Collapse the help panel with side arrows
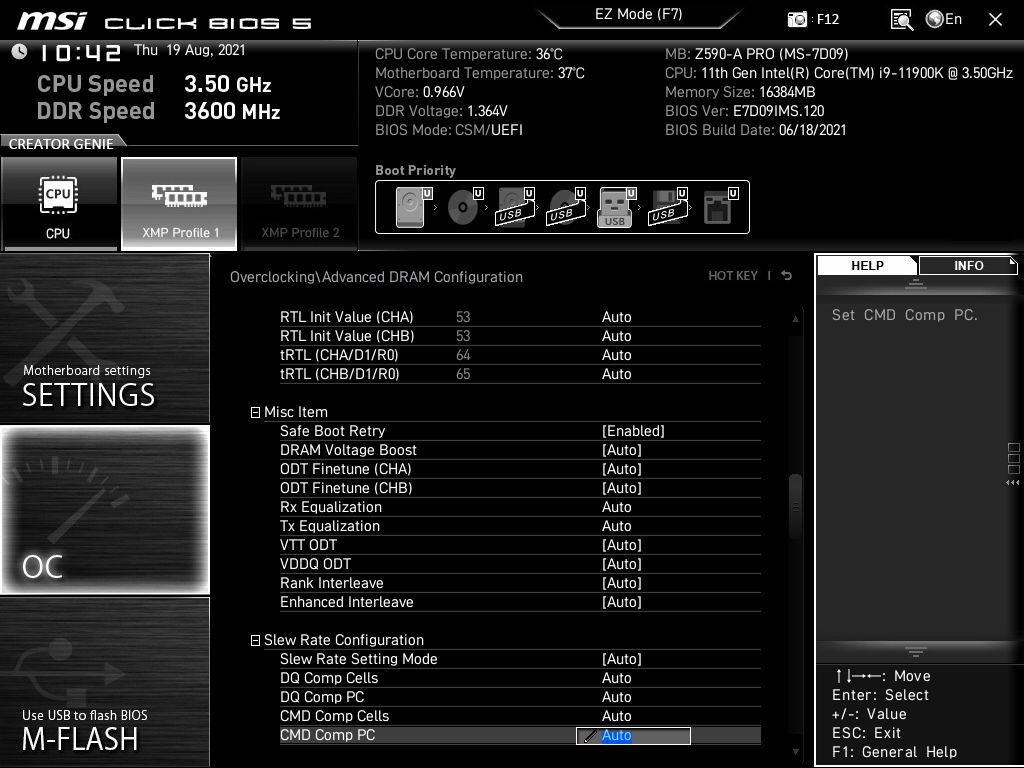1024x768 pixels. point(1013,483)
